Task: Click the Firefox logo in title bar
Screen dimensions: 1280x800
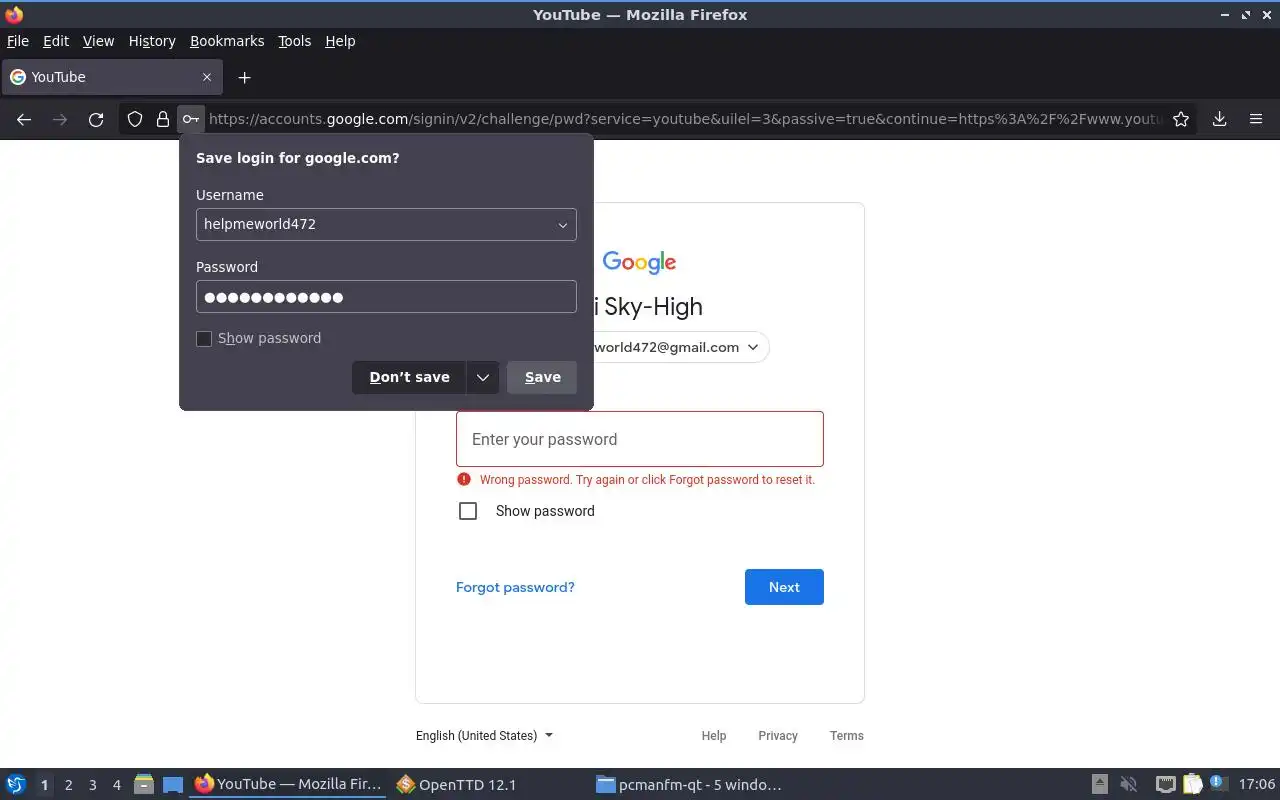Action: [x=14, y=15]
